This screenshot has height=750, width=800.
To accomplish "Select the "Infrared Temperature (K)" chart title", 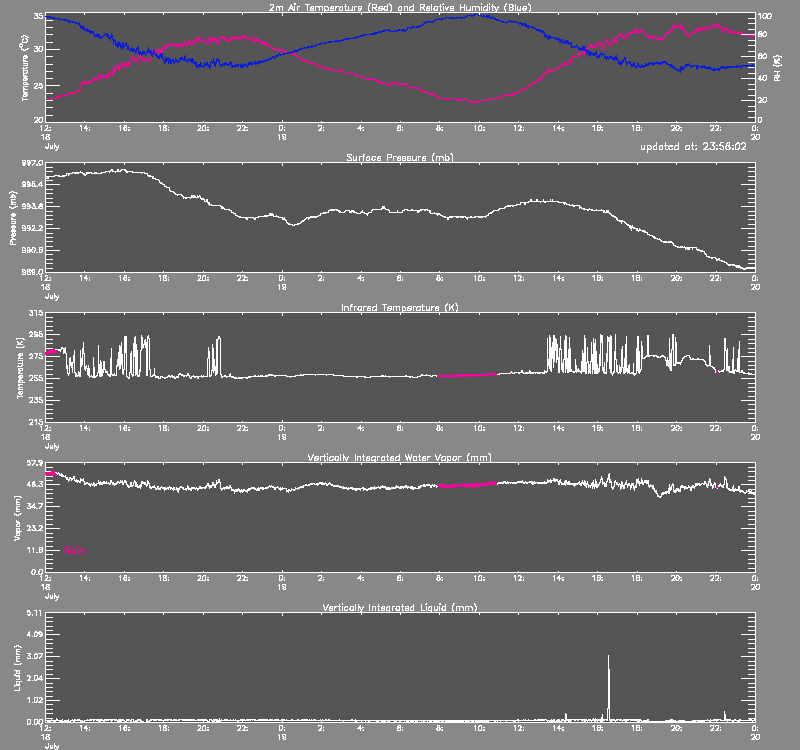I will point(400,307).
